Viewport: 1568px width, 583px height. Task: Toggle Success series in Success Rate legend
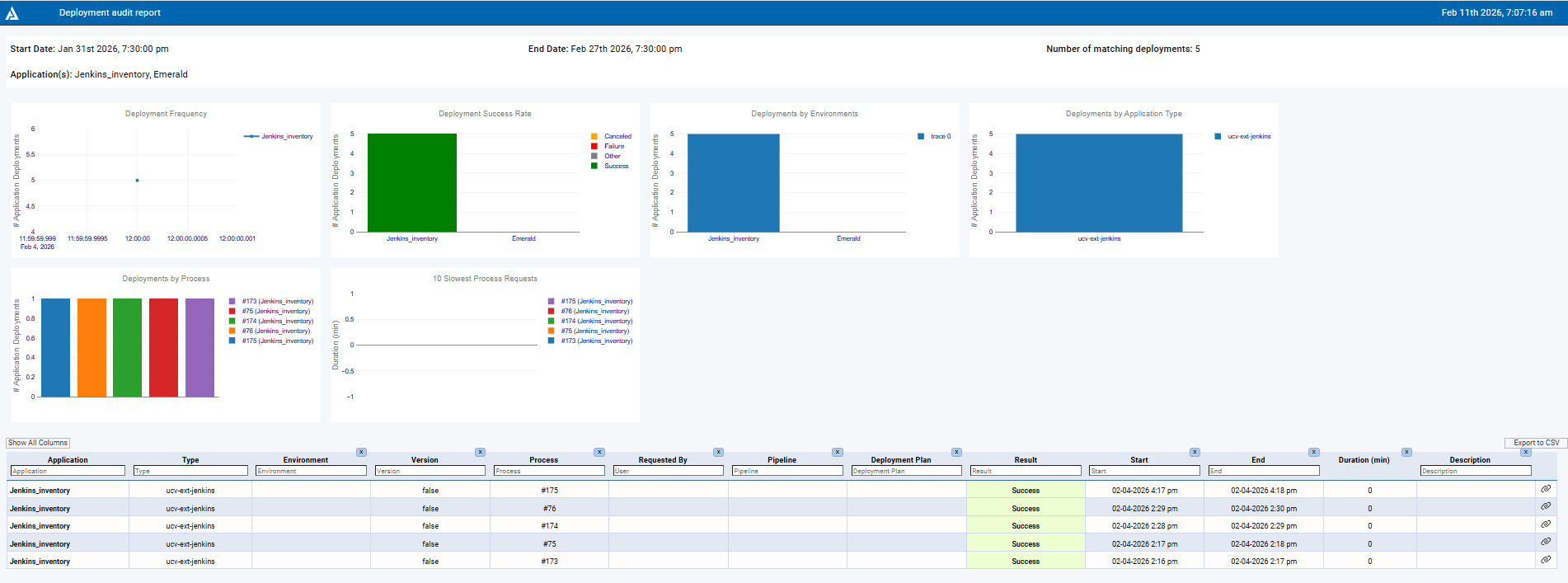[616, 167]
